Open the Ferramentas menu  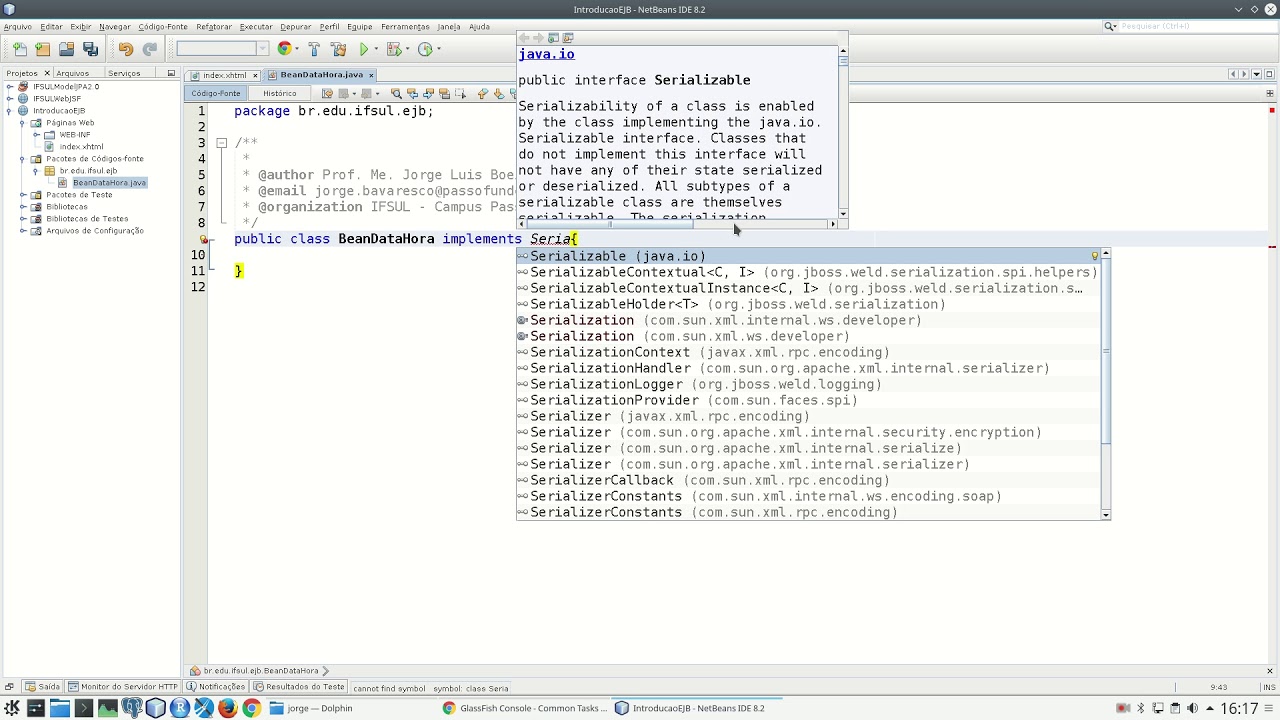click(405, 27)
